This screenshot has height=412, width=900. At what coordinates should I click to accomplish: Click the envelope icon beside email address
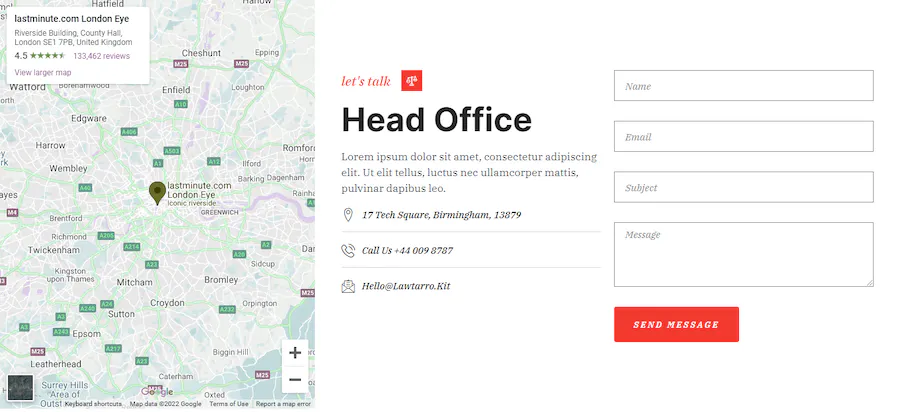[348, 286]
